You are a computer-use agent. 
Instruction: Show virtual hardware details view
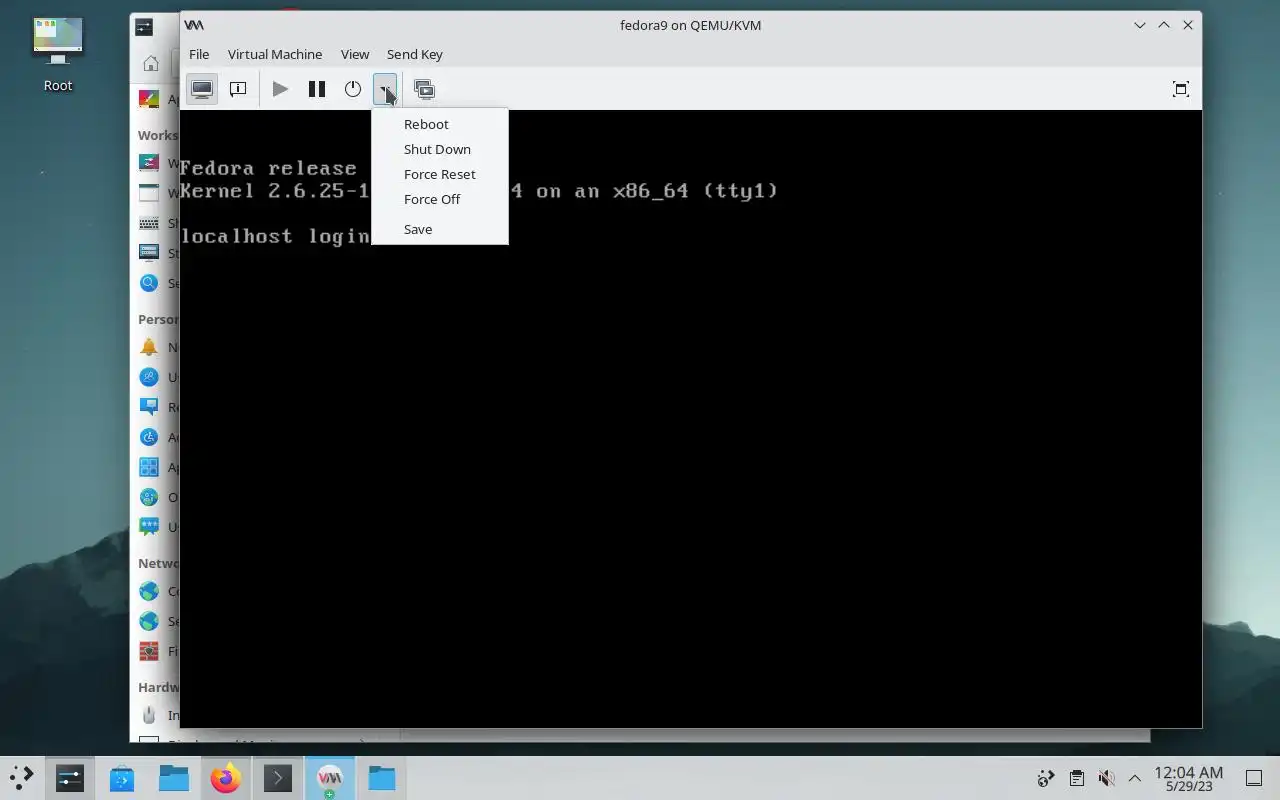pos(238,89)
